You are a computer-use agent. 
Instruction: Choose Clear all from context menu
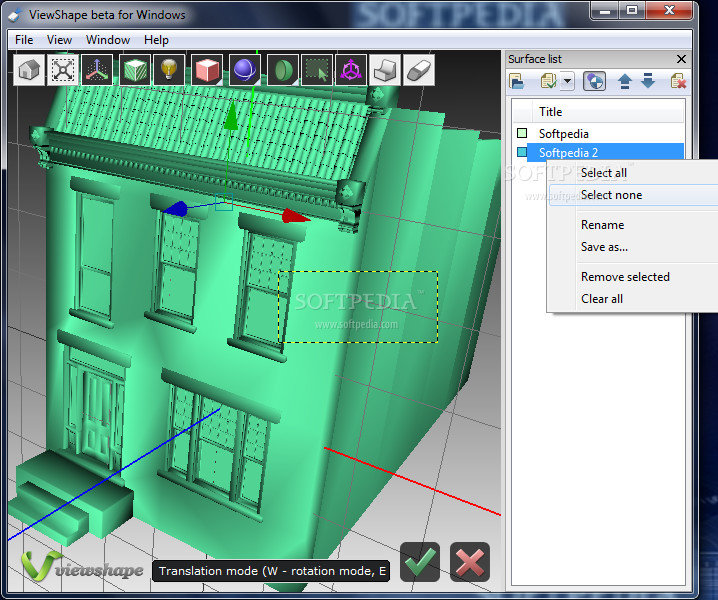tap(633, 299)
